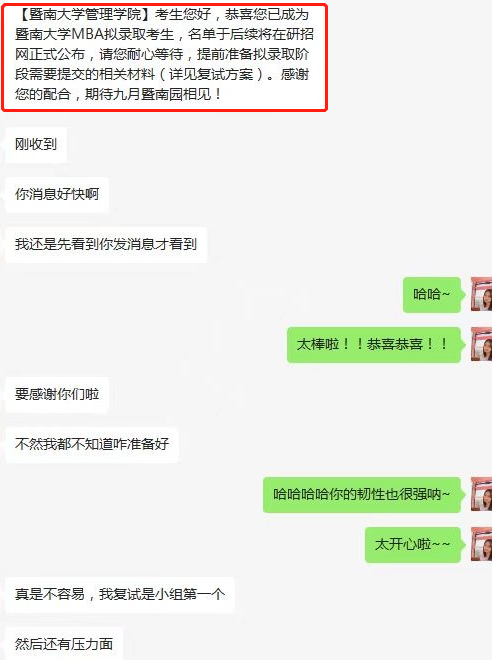Image resolution: width=492 pixels, height=660 pixels.
Task: Click the 真是不容易，我复试是小组第一个 bubble
Action: point(120,594)
